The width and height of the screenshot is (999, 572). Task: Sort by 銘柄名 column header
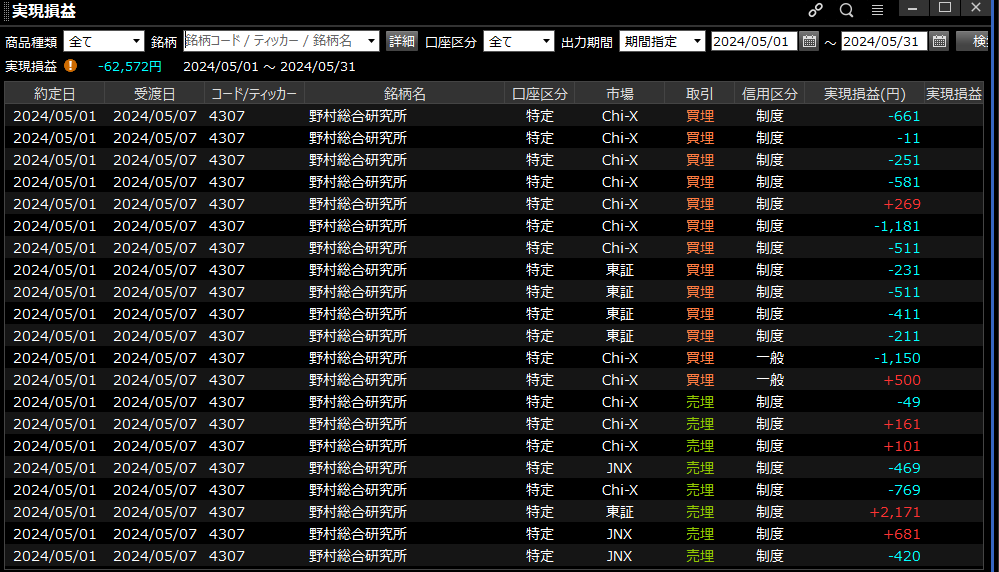click(404, 94)
